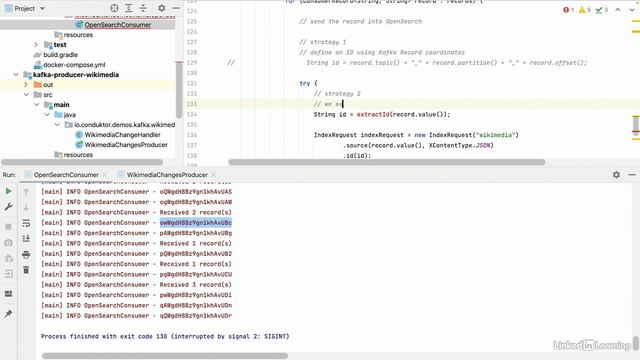Close the WikimediaChangesProducer run tab
This screenshot has width=640, height=360.
click(x=213, y=175)
